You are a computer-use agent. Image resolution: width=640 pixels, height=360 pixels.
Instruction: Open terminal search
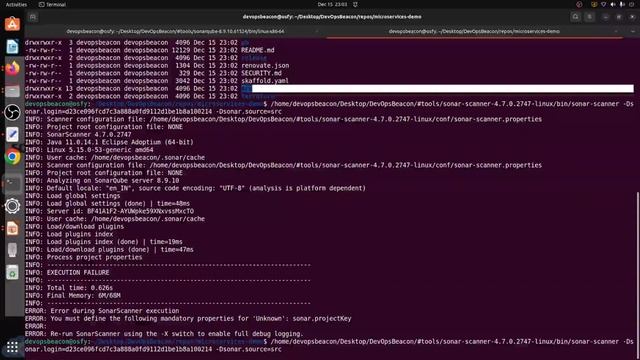(576, 17)
